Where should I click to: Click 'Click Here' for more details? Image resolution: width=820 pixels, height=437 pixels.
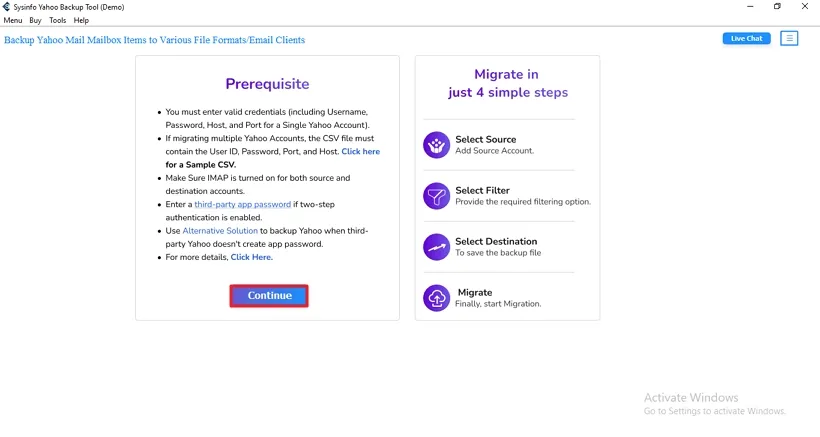click(x=251, y=257)
